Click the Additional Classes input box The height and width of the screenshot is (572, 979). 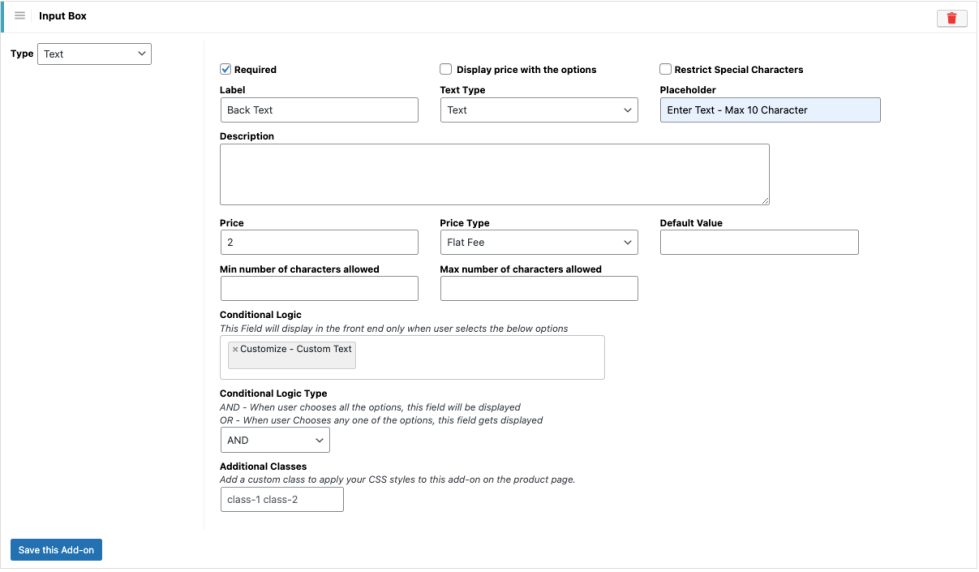[281, 499]
